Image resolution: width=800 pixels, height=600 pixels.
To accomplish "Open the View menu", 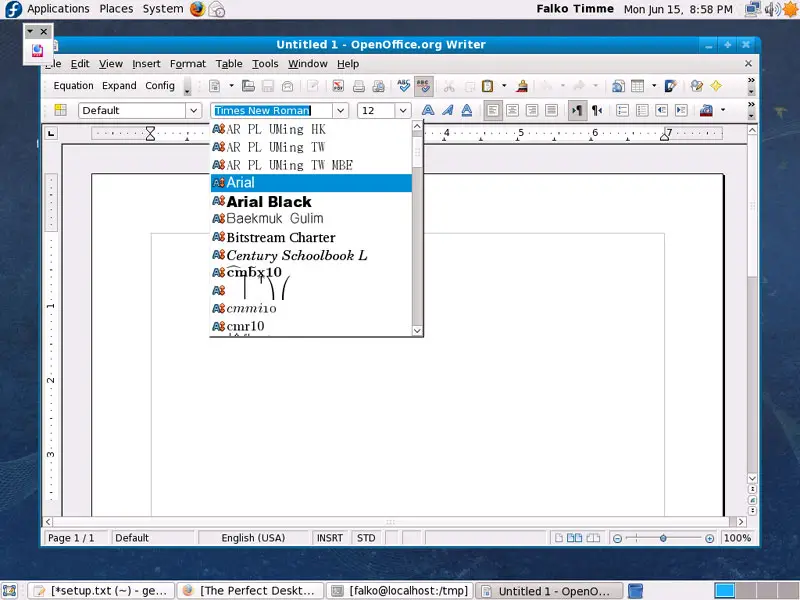I will tap(111, 64).
